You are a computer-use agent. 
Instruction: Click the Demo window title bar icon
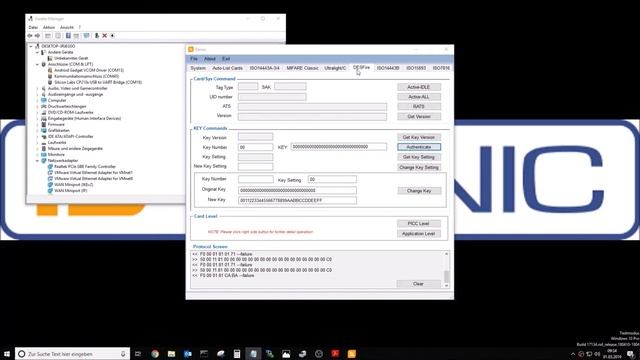coord(191,49)
